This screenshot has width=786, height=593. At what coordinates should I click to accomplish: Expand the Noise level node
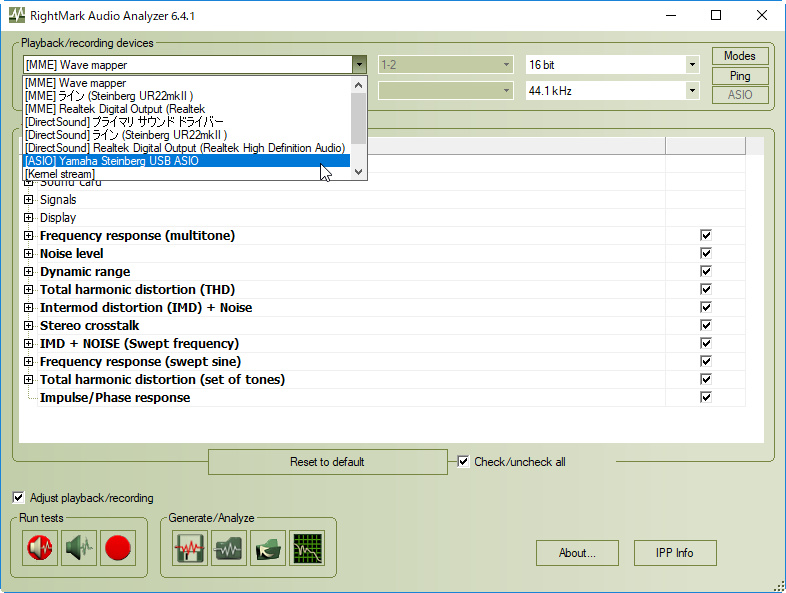(x=29, y=254)
